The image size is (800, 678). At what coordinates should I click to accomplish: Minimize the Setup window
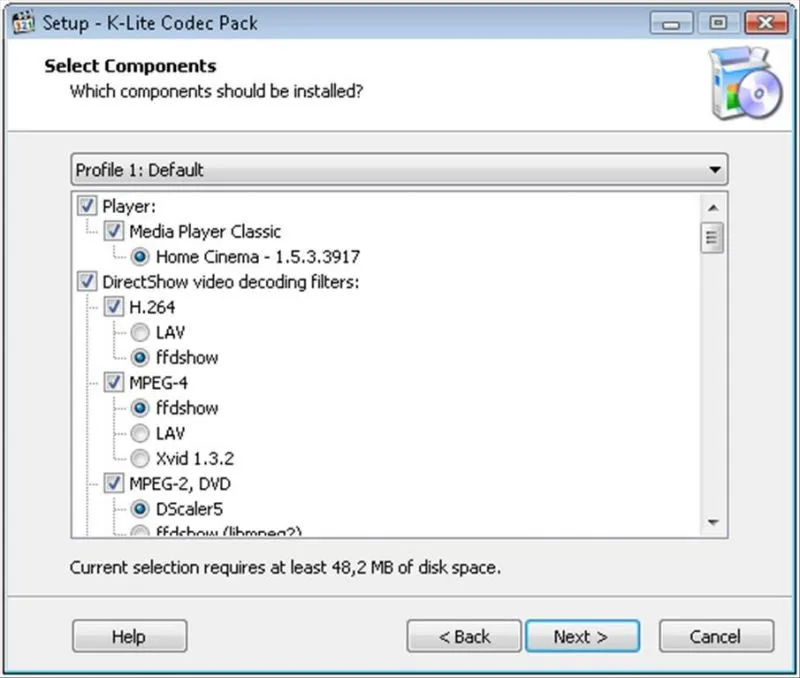[671, 23]
